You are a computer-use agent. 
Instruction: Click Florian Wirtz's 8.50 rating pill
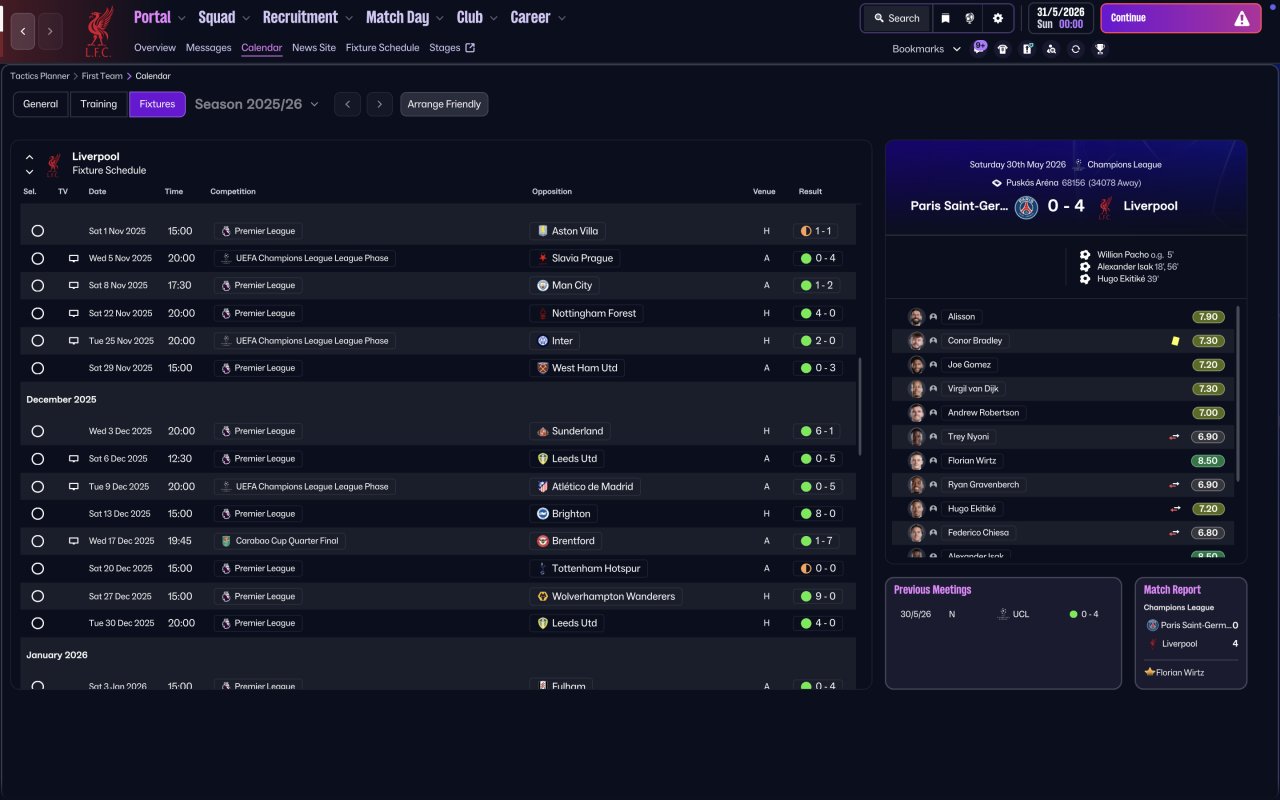point(1208,461)
